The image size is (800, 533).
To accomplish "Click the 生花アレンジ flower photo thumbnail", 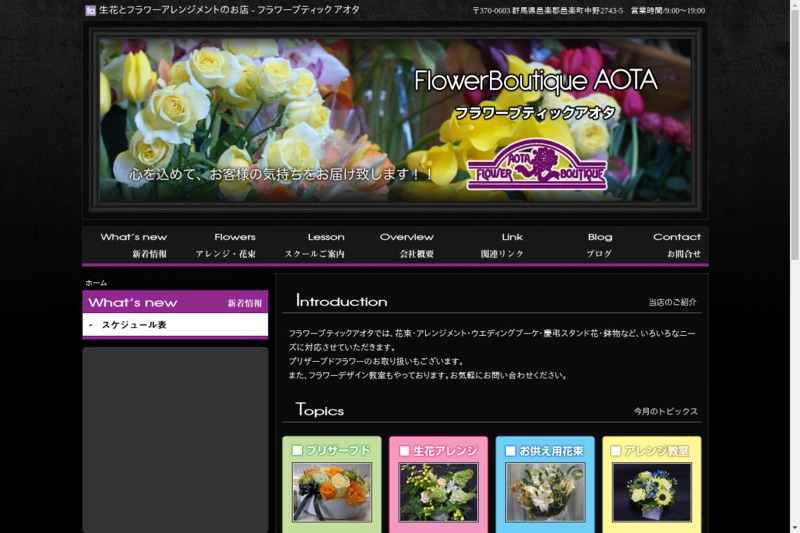I will coord(438,492).
